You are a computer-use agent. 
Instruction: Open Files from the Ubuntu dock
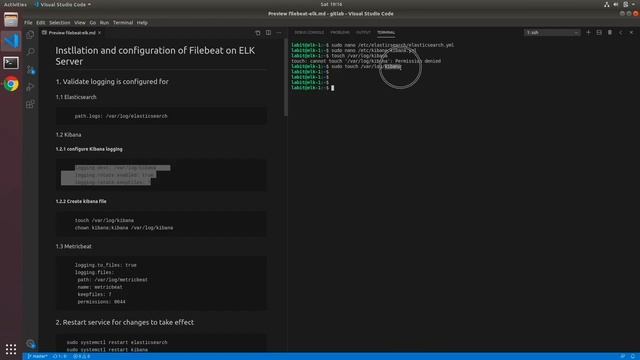11,20
